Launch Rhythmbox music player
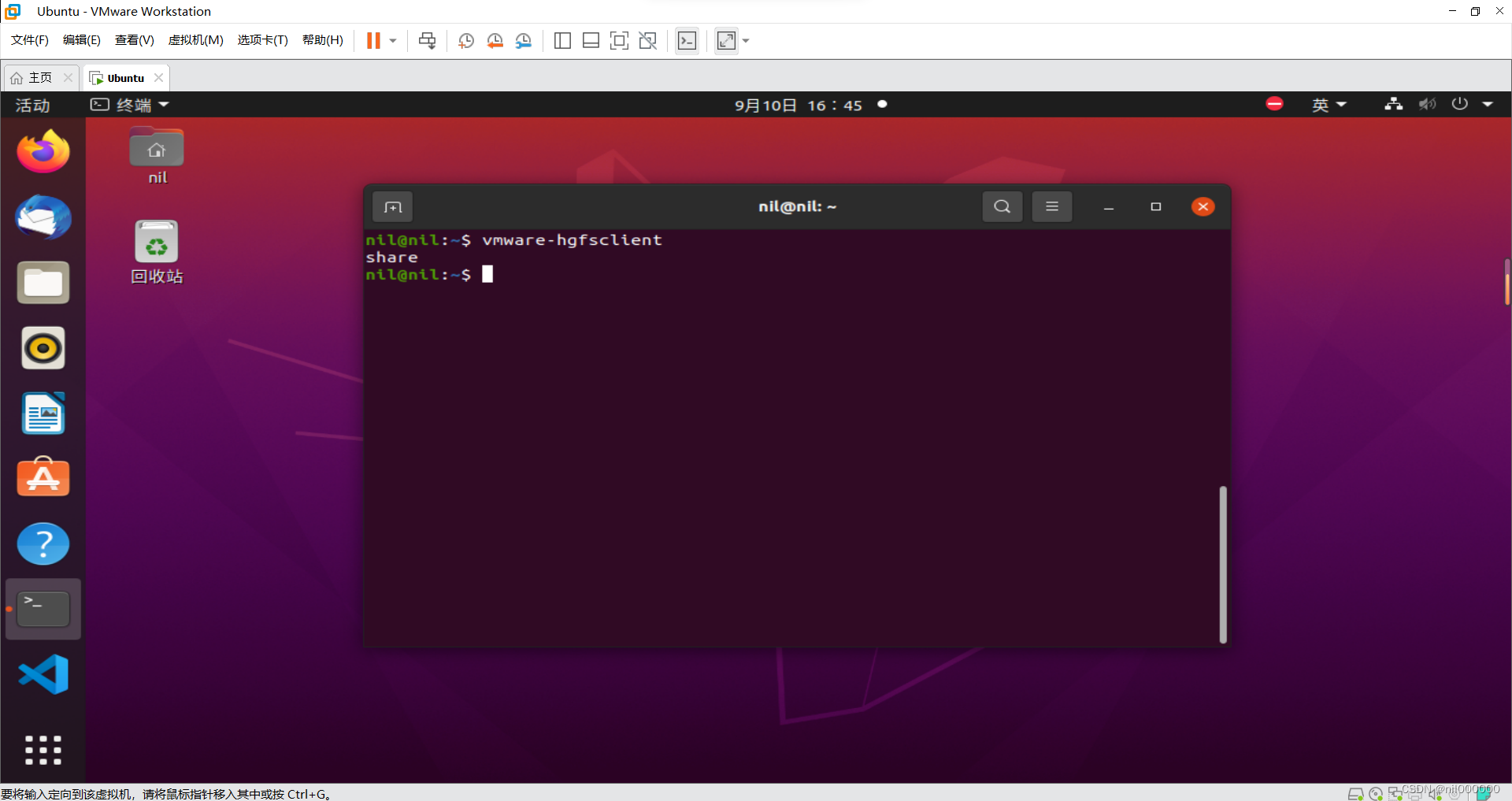Image resolution: width=1512 pixels, height=801 pixels. (43, 348)
